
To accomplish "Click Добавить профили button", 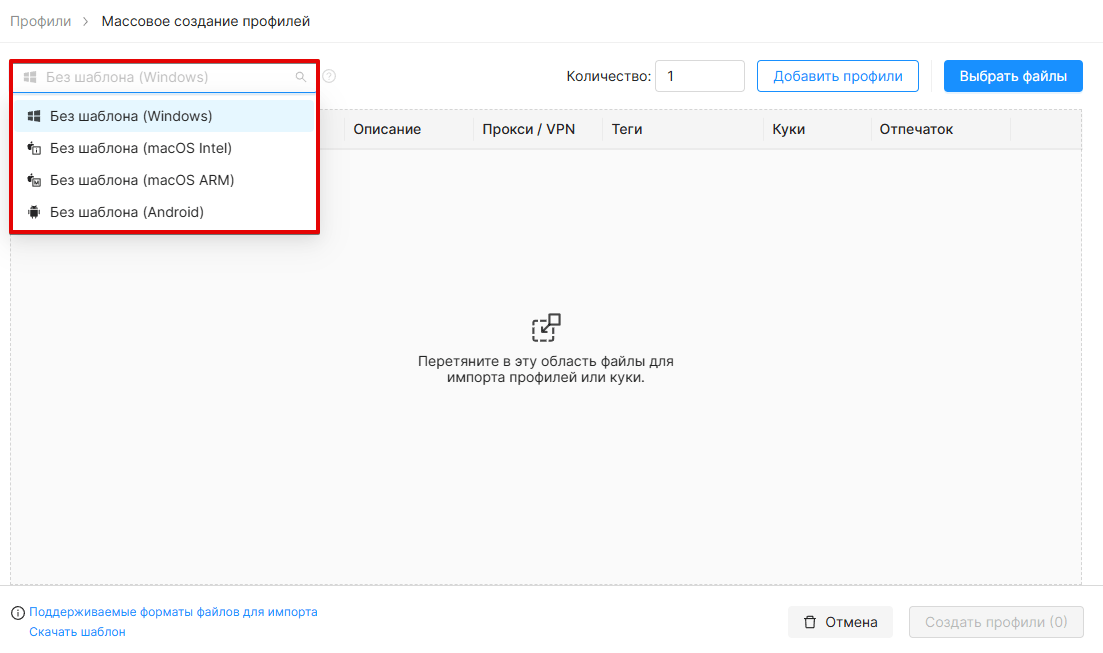I will (x=838, y=76).
